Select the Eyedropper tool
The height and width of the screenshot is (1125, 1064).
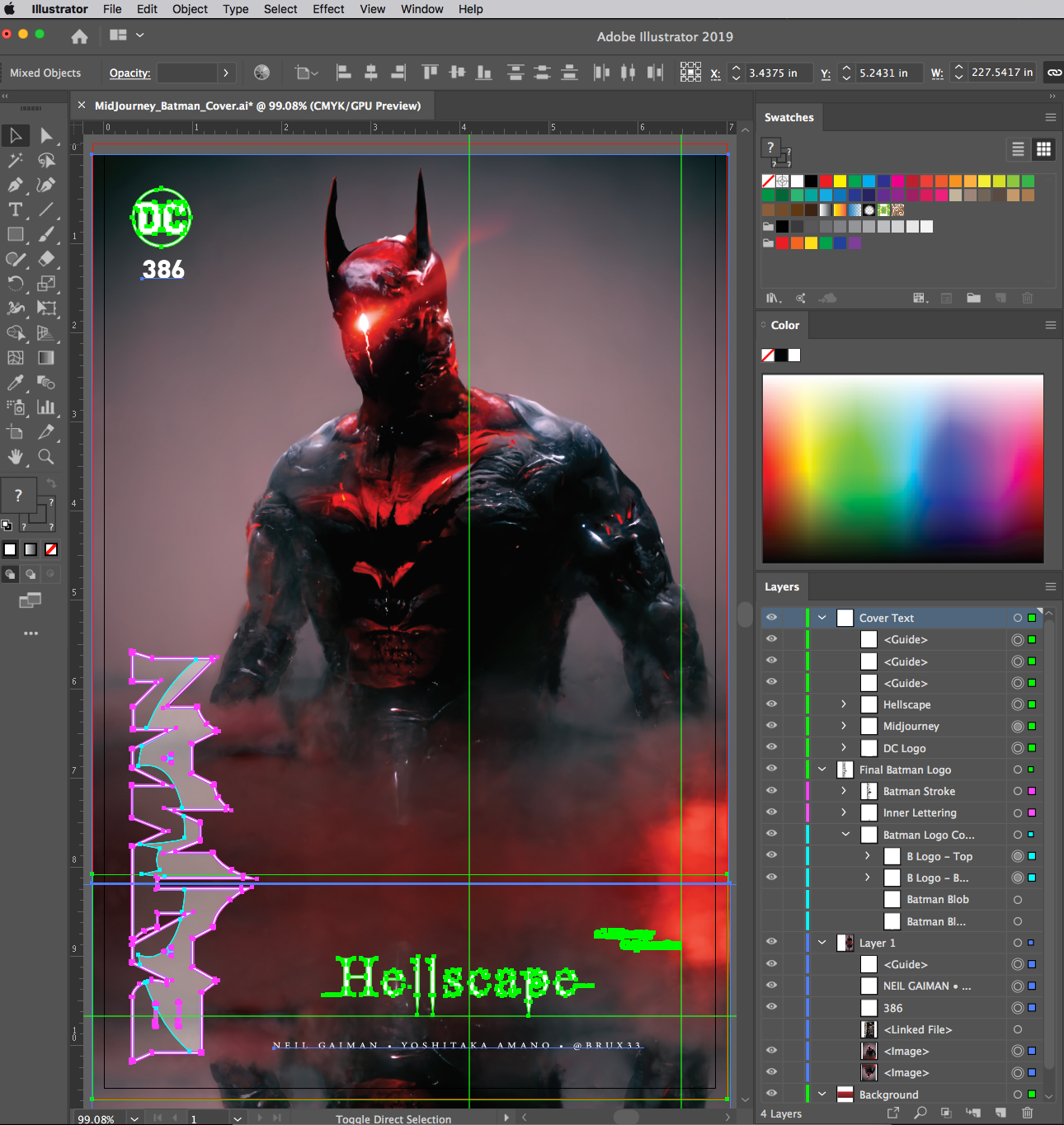[x=16, y=383]
